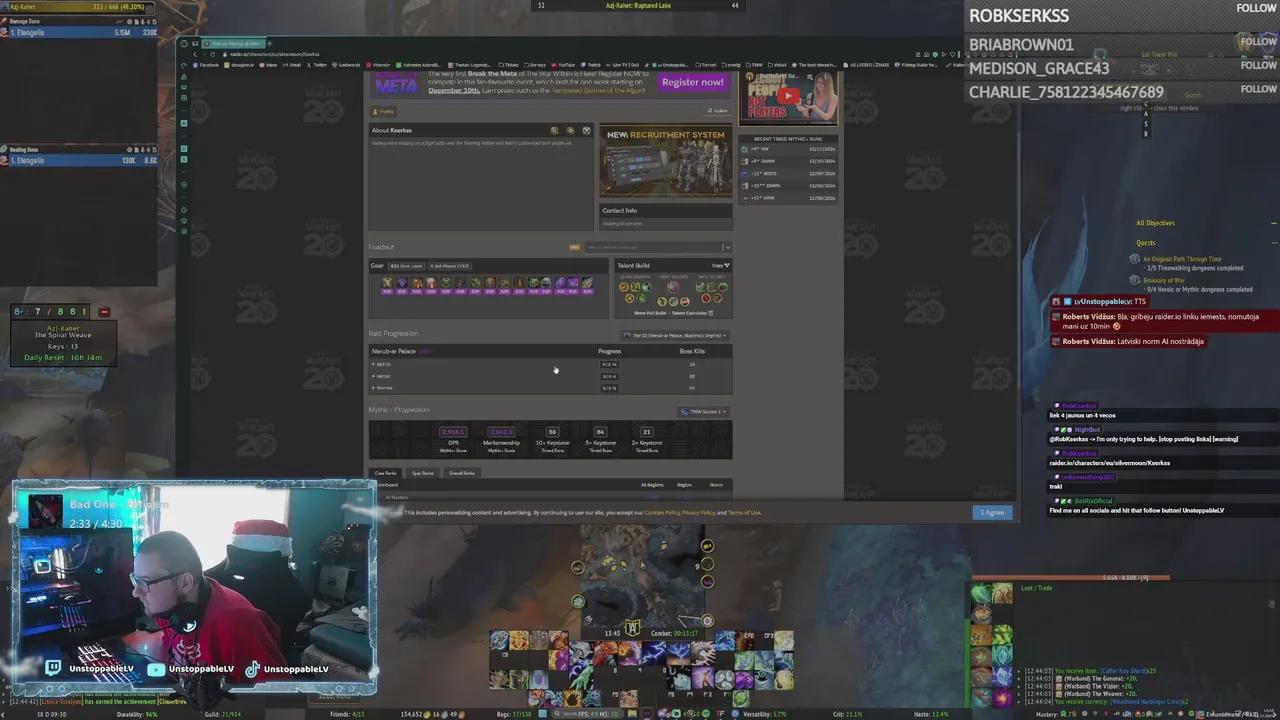Open the Cookies Policy link
The height and width of the screenshot is (720, 1280).
(x=662, y=513)
